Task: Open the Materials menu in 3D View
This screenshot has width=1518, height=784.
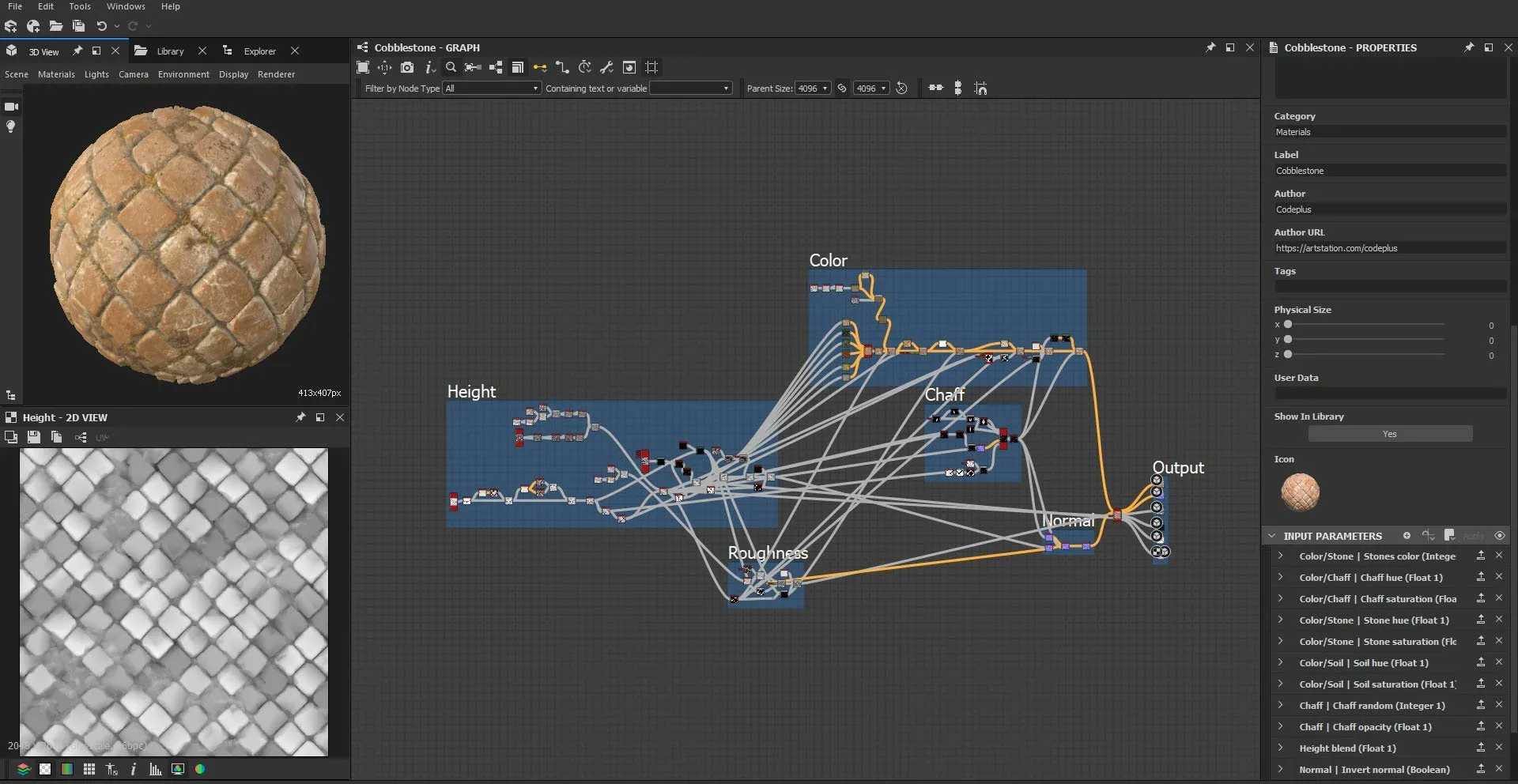Action: pyautogui.click(x=56, y=74)
